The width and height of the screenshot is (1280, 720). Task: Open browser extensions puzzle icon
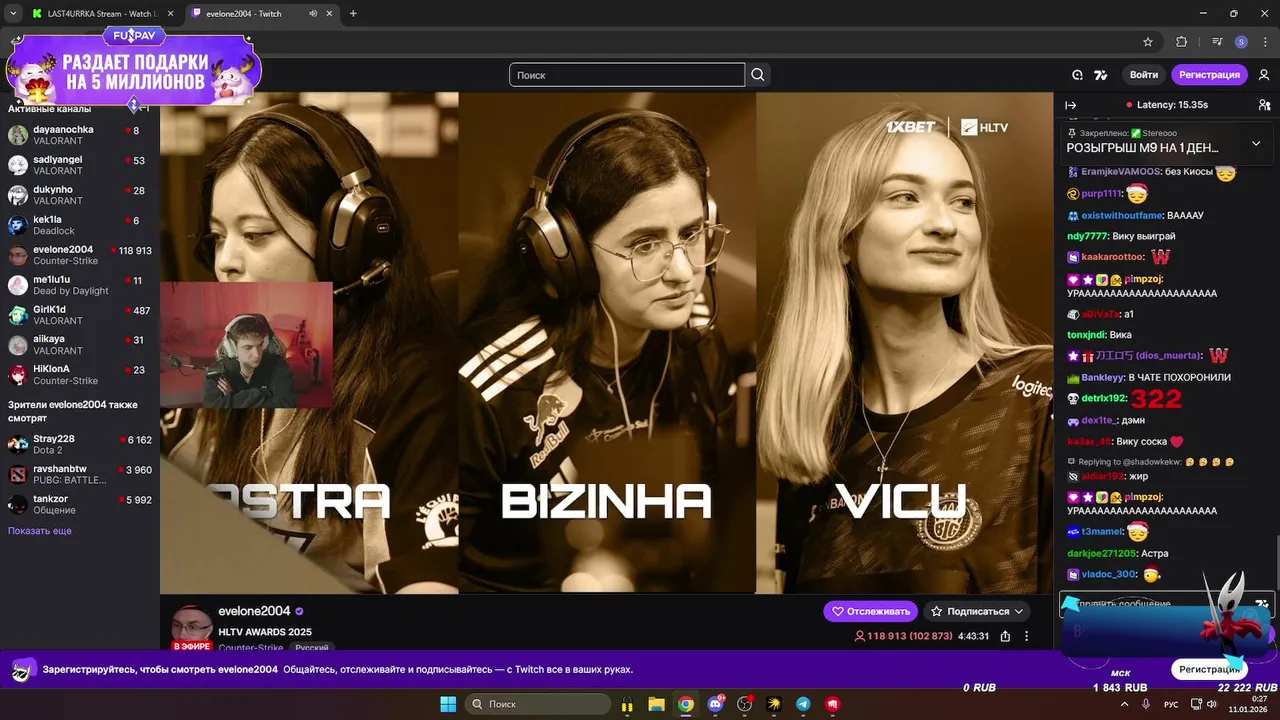click(1181, 42)
